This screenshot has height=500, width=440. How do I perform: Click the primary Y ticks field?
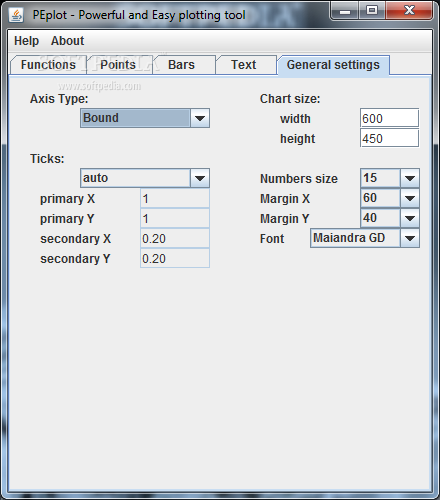[175, 219]
